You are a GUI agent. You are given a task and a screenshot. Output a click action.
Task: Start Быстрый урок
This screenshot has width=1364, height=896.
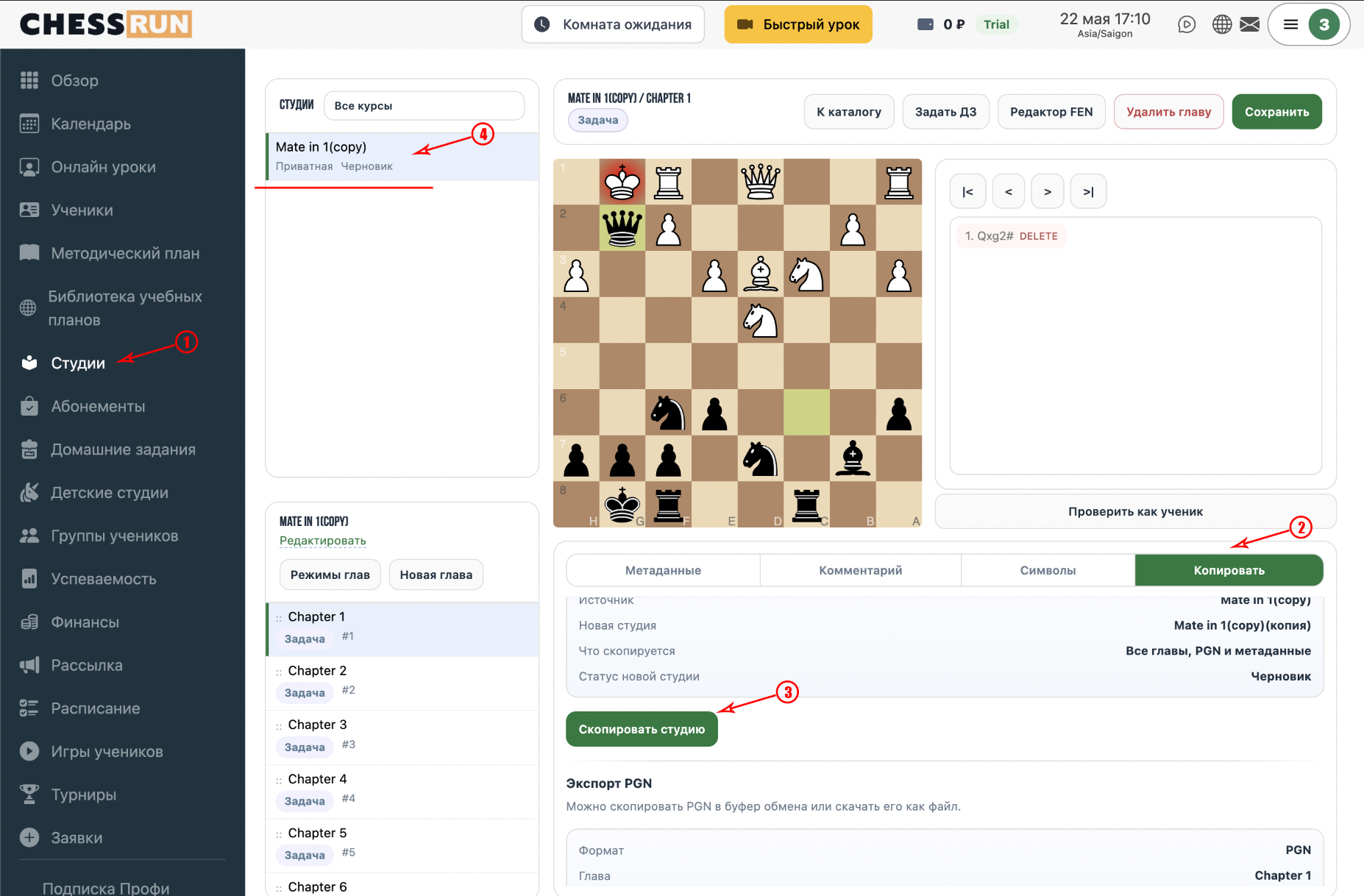[x=798, y=24]
